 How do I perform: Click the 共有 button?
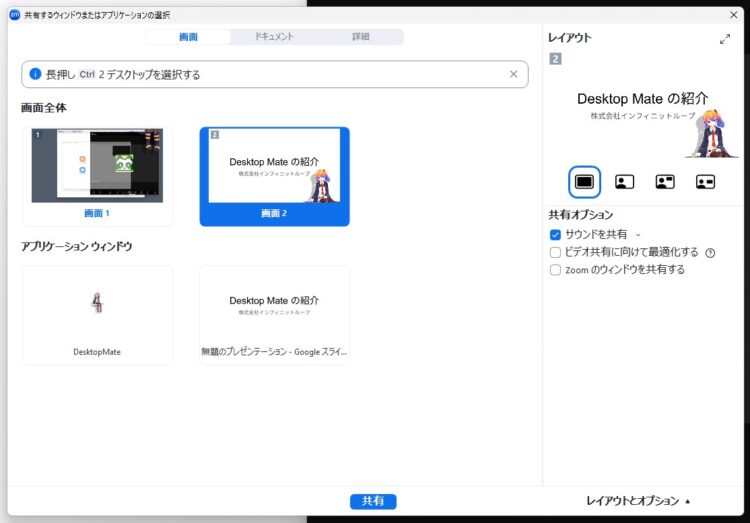pyautogui.click(x=373, y=501)
